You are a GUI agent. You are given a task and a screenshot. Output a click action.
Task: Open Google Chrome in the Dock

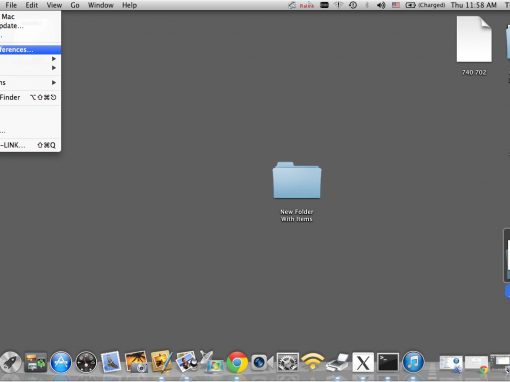tap(237, 362)
